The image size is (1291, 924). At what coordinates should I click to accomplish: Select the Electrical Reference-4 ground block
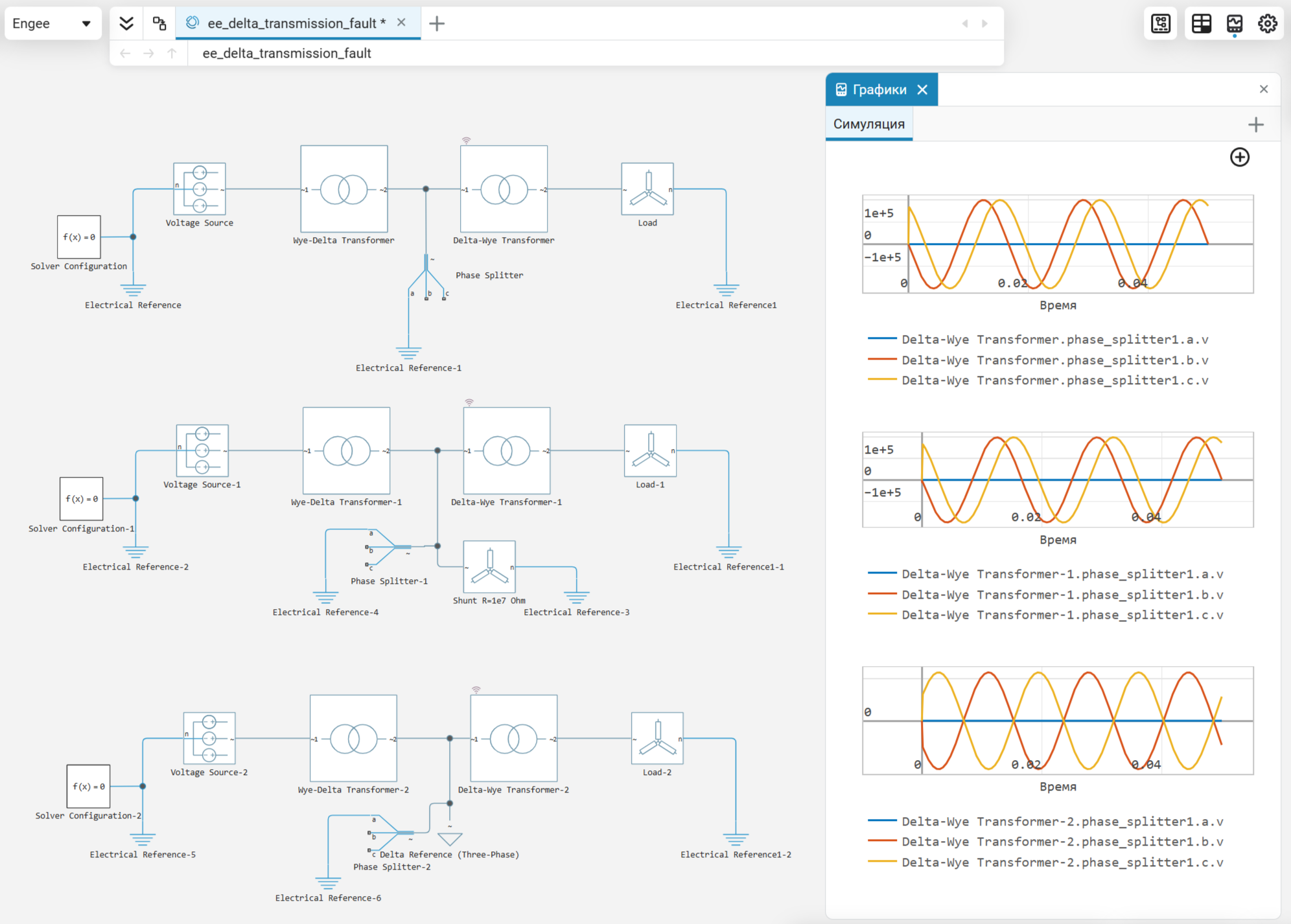[x=325, y=597]
